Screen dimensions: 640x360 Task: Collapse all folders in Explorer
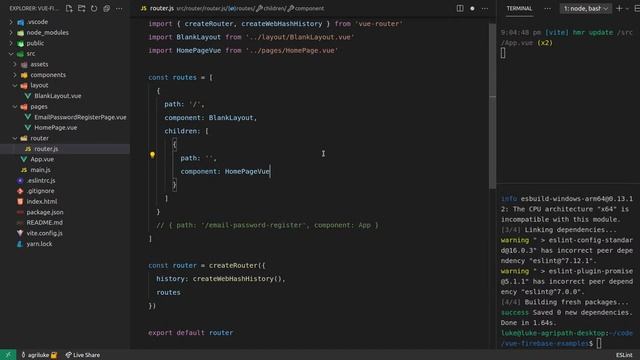107,8
